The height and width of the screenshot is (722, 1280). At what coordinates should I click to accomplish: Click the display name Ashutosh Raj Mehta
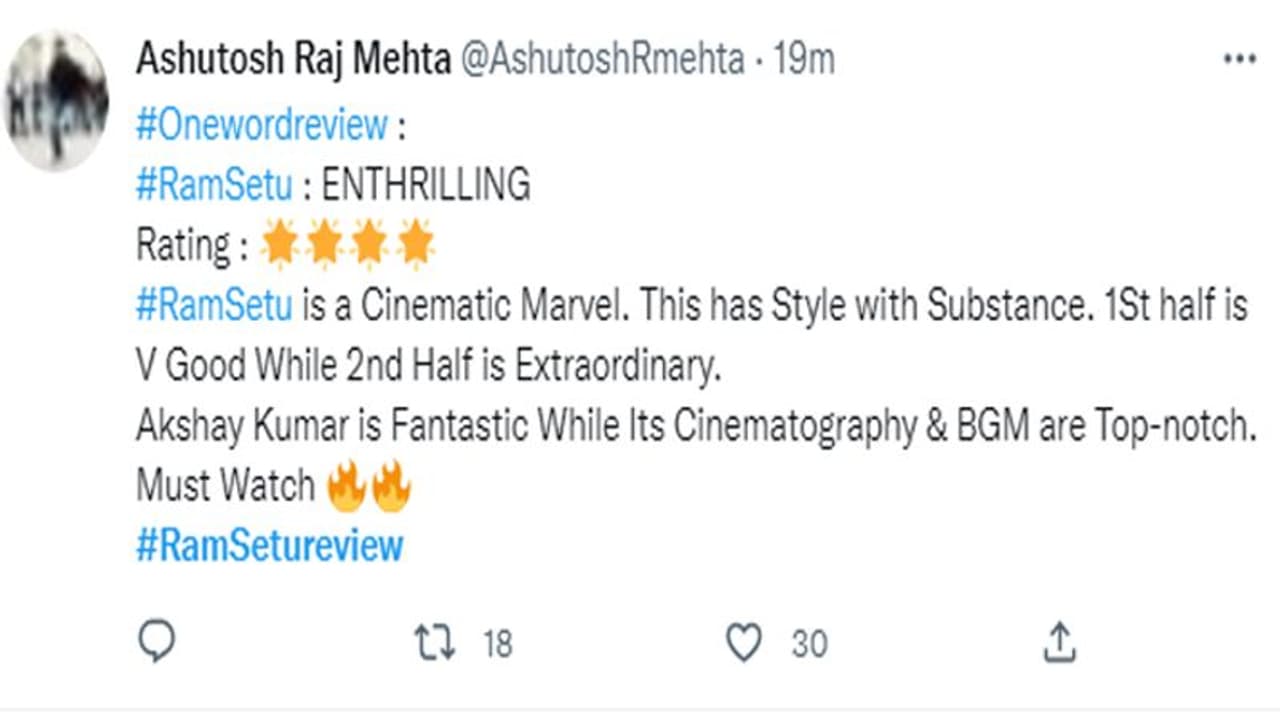click(x=293, y=61)
